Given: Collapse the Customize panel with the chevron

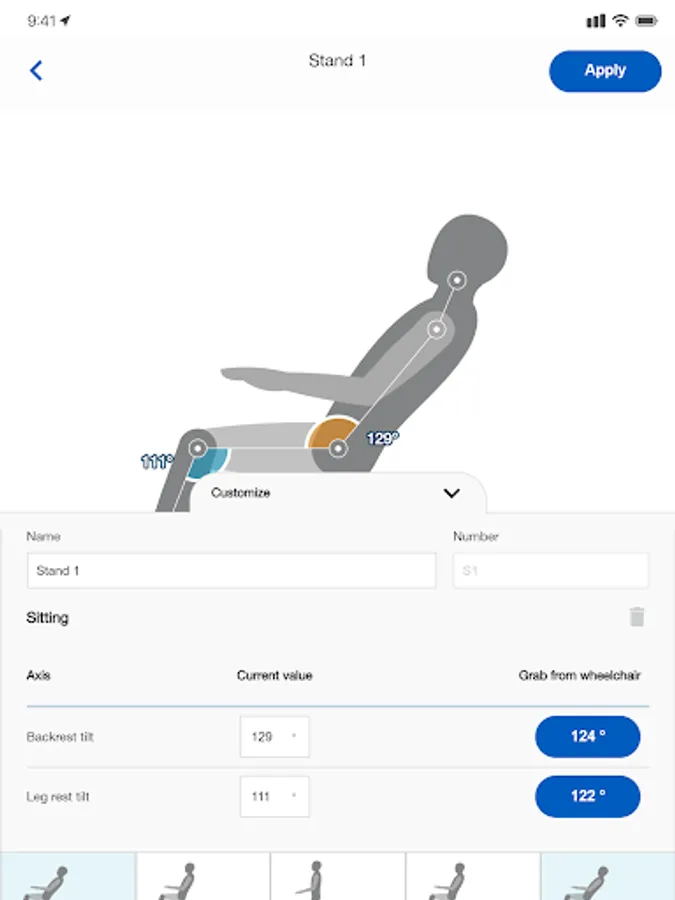Looking at the screenshot, I should [x=451, y=493].
